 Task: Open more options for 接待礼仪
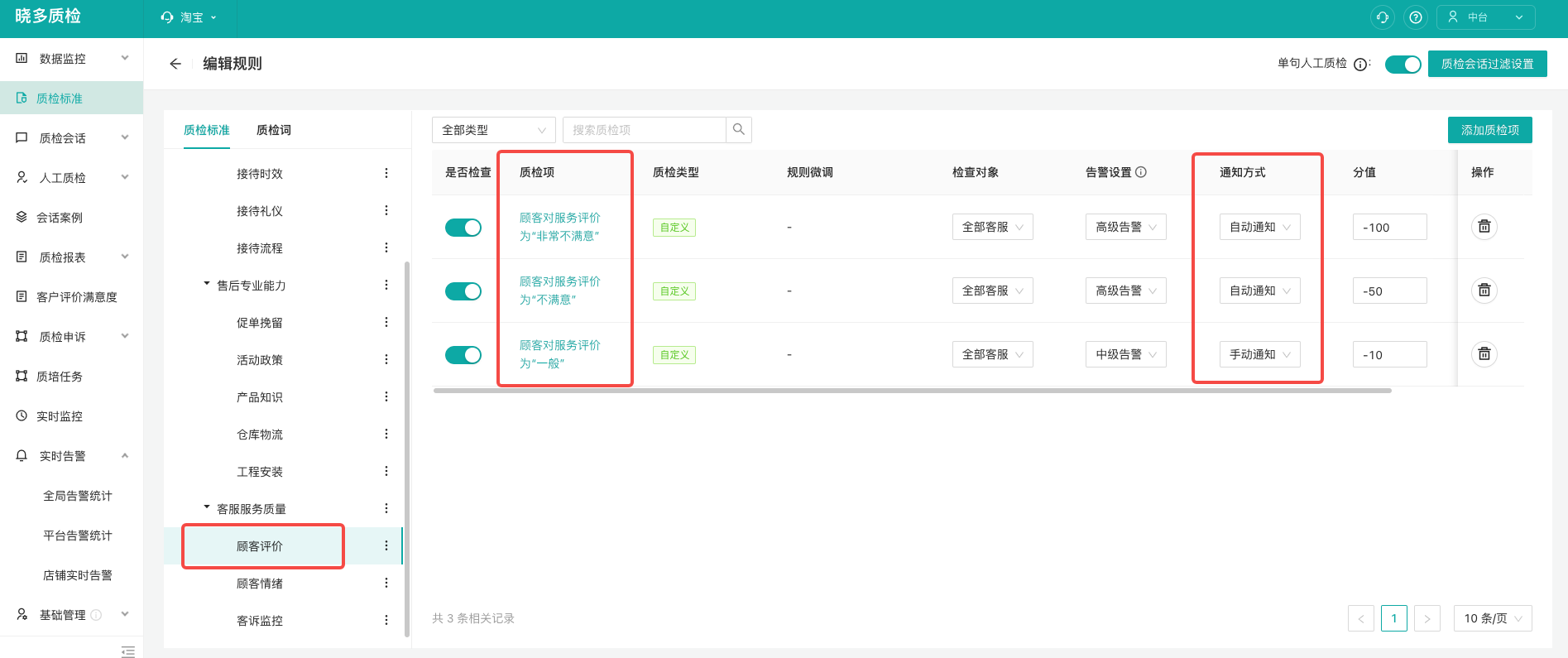tap(386, 211)
